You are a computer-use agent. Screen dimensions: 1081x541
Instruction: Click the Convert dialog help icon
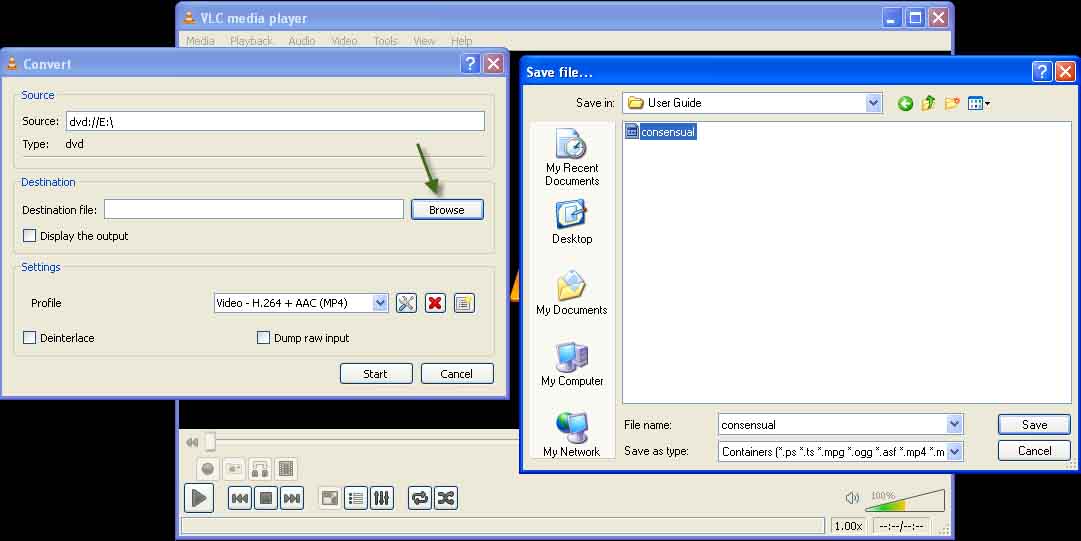(x=470, y=64)
